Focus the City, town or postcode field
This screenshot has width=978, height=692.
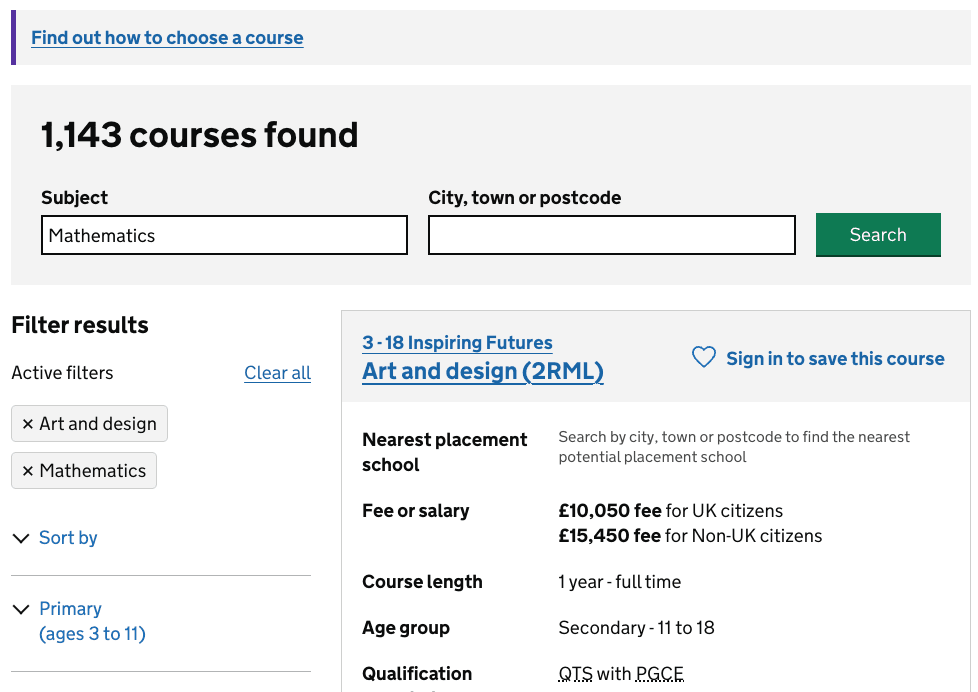tap(612, 235)
